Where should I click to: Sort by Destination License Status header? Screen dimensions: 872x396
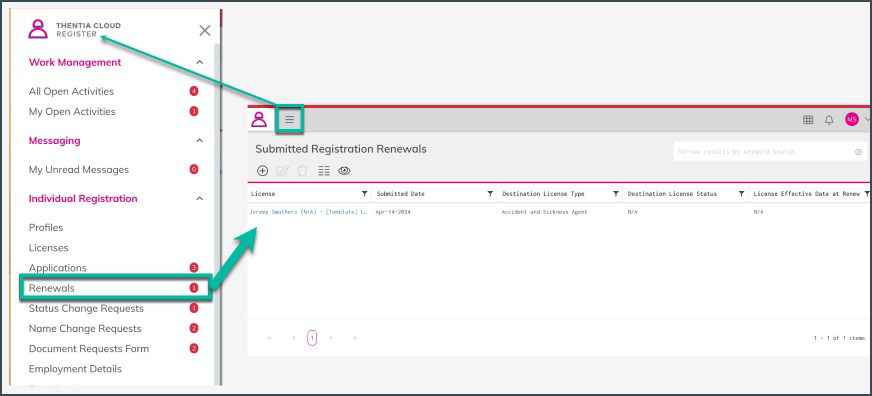[672, 194]
